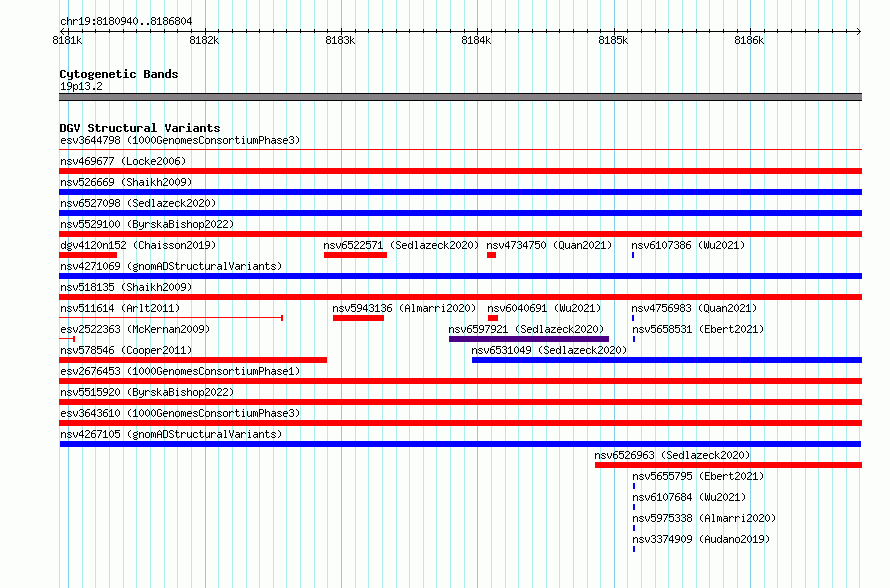Select the nsv4267105 (gnomADStructuralVariants) label
Image resolution: width=890 pixels, height=588 pixels.
171,434
